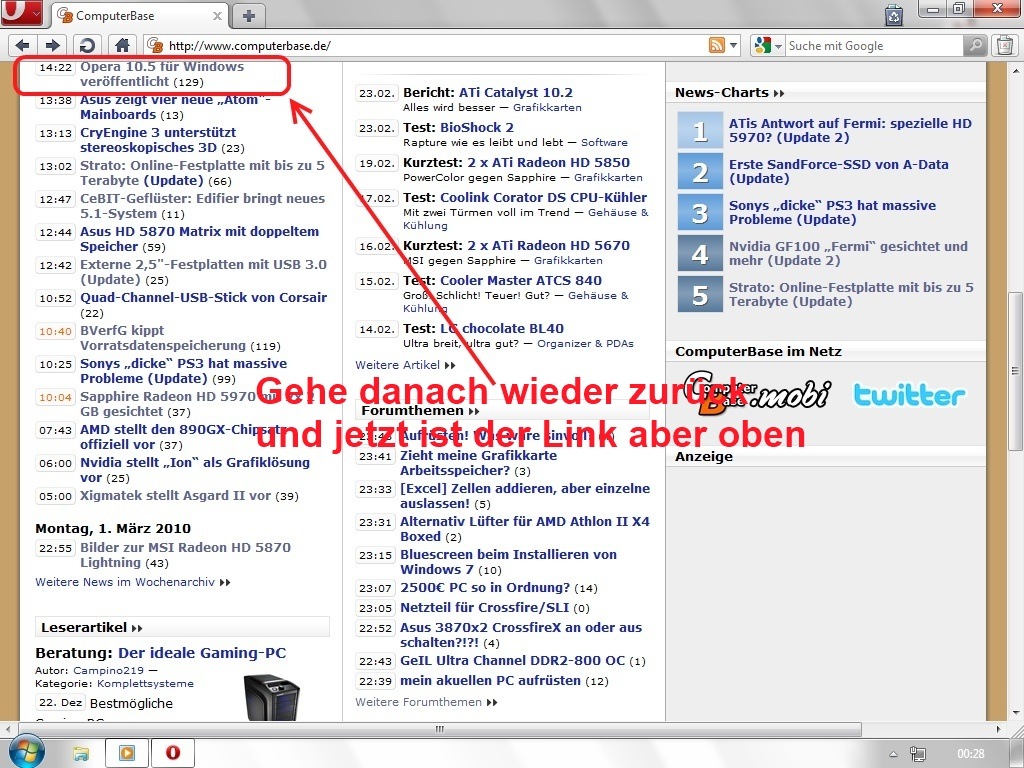Click the address field with computerbase.de URL
Viewport: 1024px width, 768px height.
pos(426,45)
